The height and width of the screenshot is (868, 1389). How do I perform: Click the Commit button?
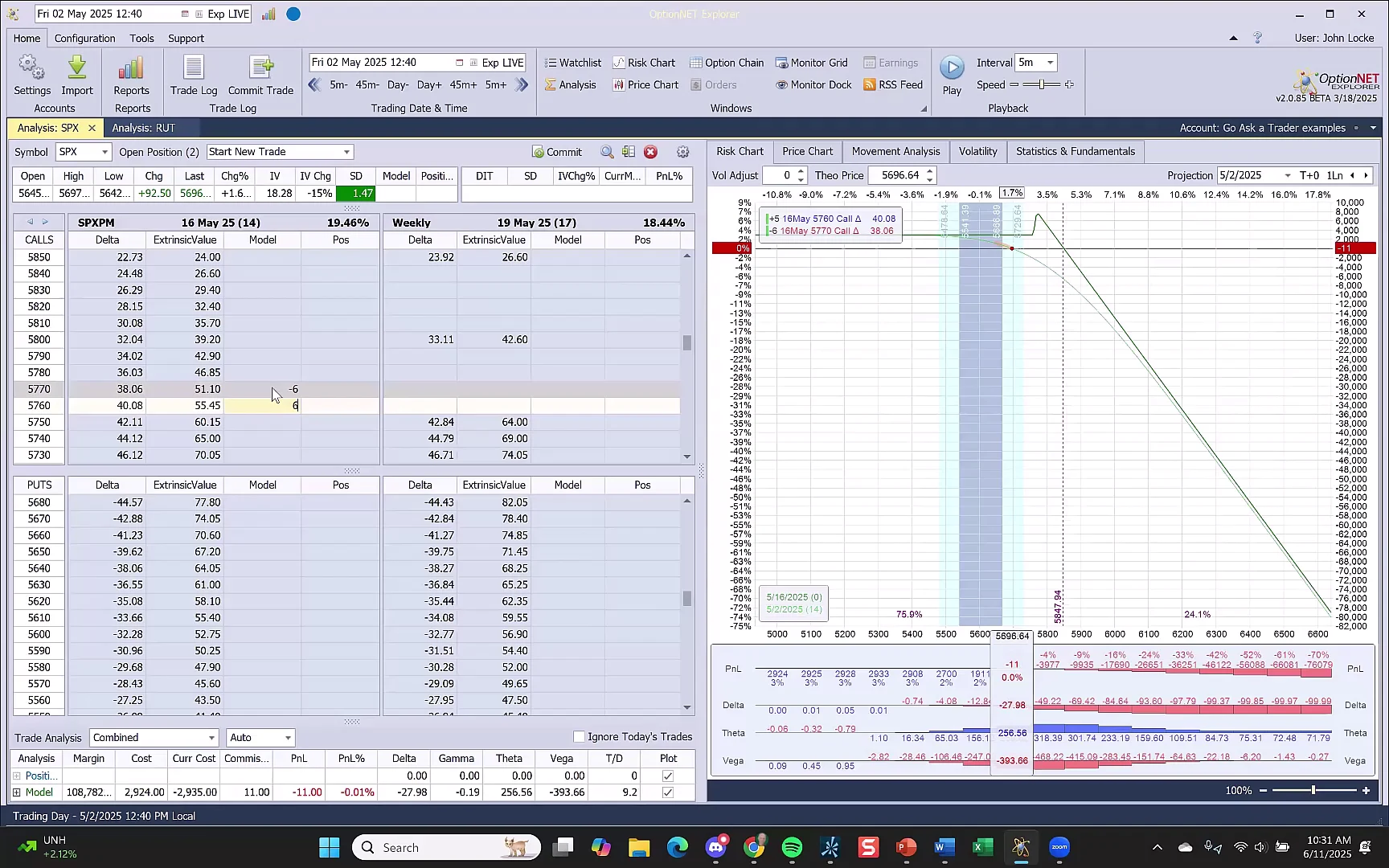557,152
